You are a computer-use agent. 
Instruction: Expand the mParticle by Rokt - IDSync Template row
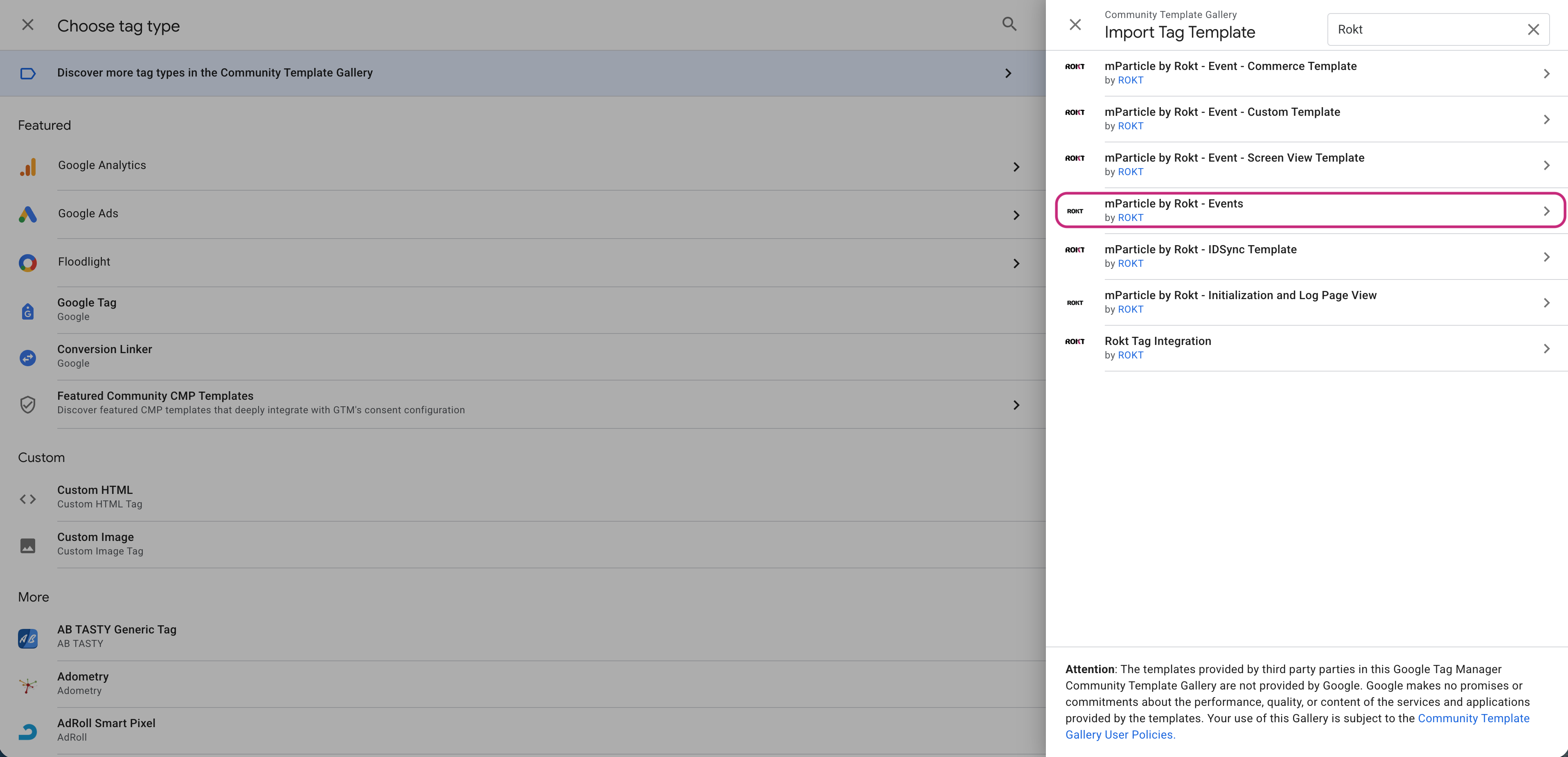(x=1547, y=256)
